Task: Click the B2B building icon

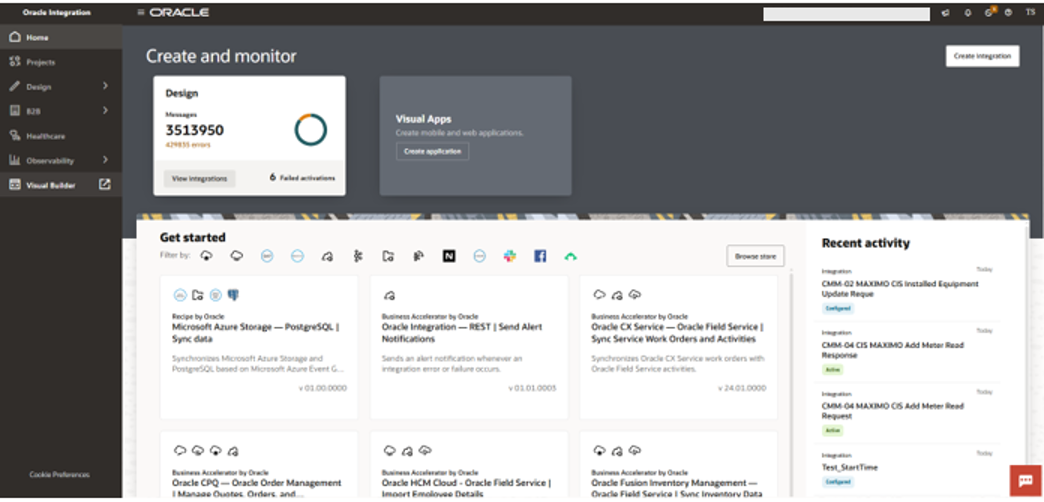Action: (x=15, y=111)
